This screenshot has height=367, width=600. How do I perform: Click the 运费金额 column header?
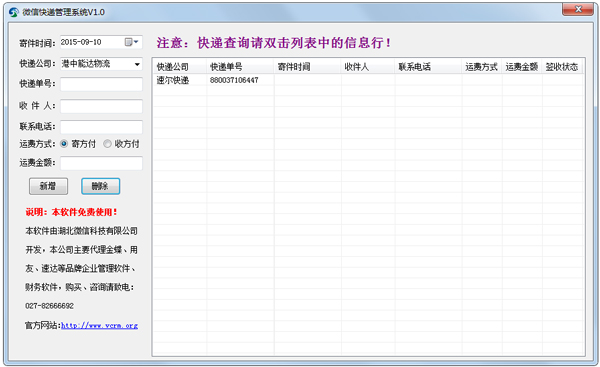click(x=522, y=67)
